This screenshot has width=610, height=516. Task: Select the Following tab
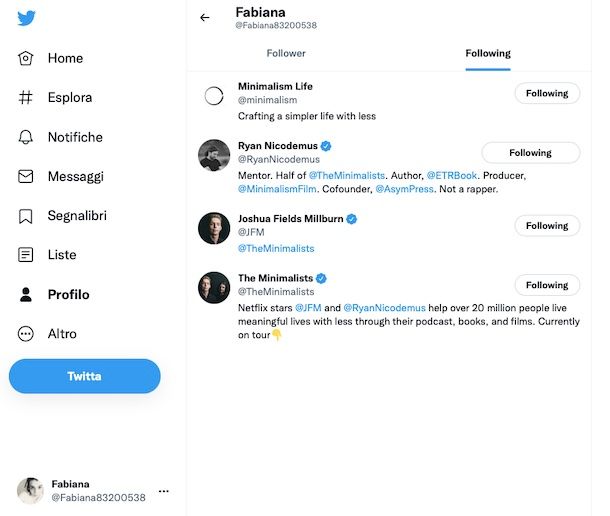pyautogui.click(x=488, y=53)
